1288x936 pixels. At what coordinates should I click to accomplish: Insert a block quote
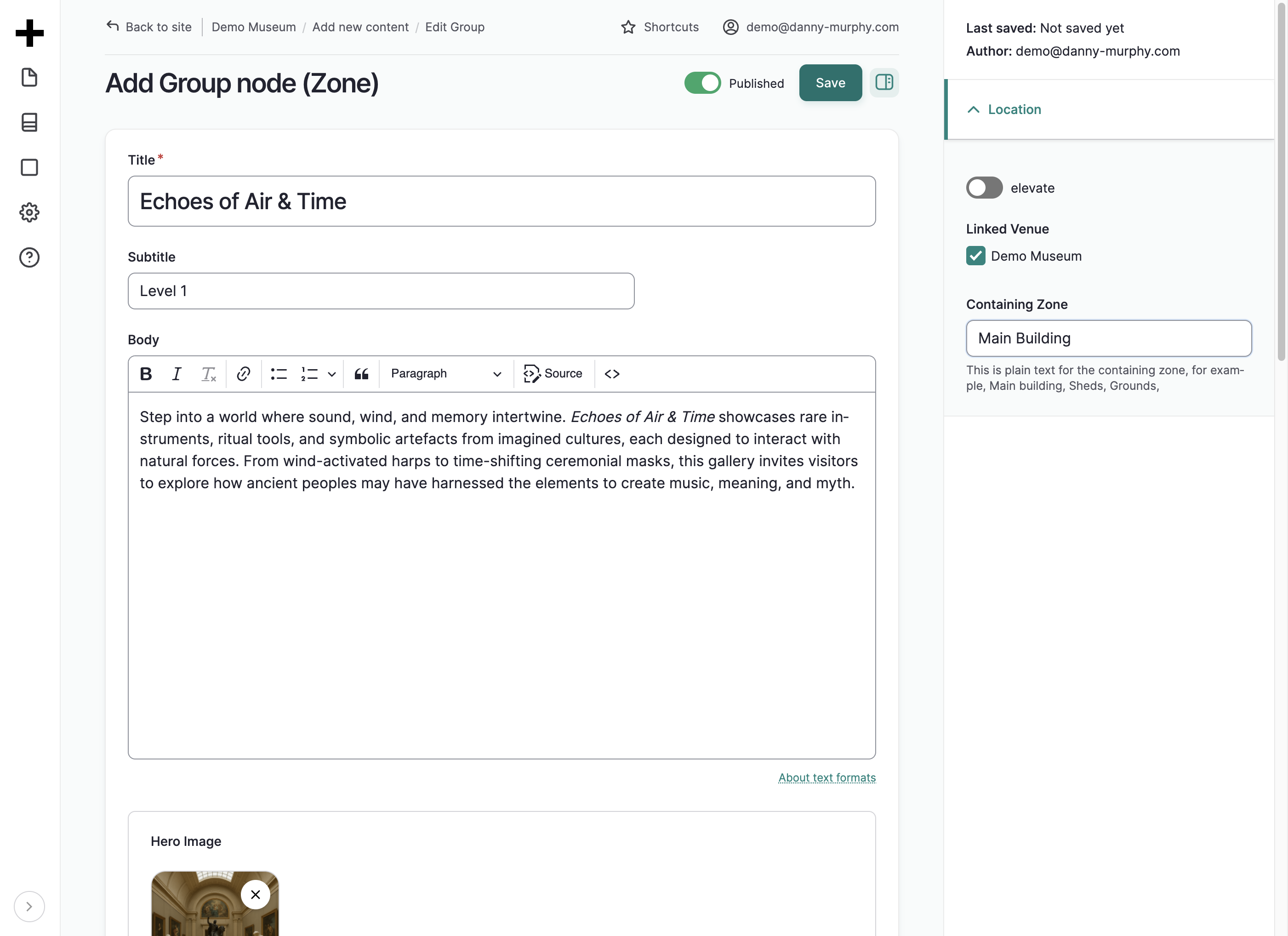tap(362, 374)
